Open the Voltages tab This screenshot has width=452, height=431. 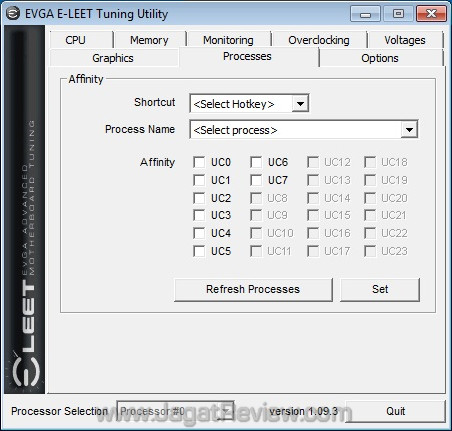coord(405,40)
